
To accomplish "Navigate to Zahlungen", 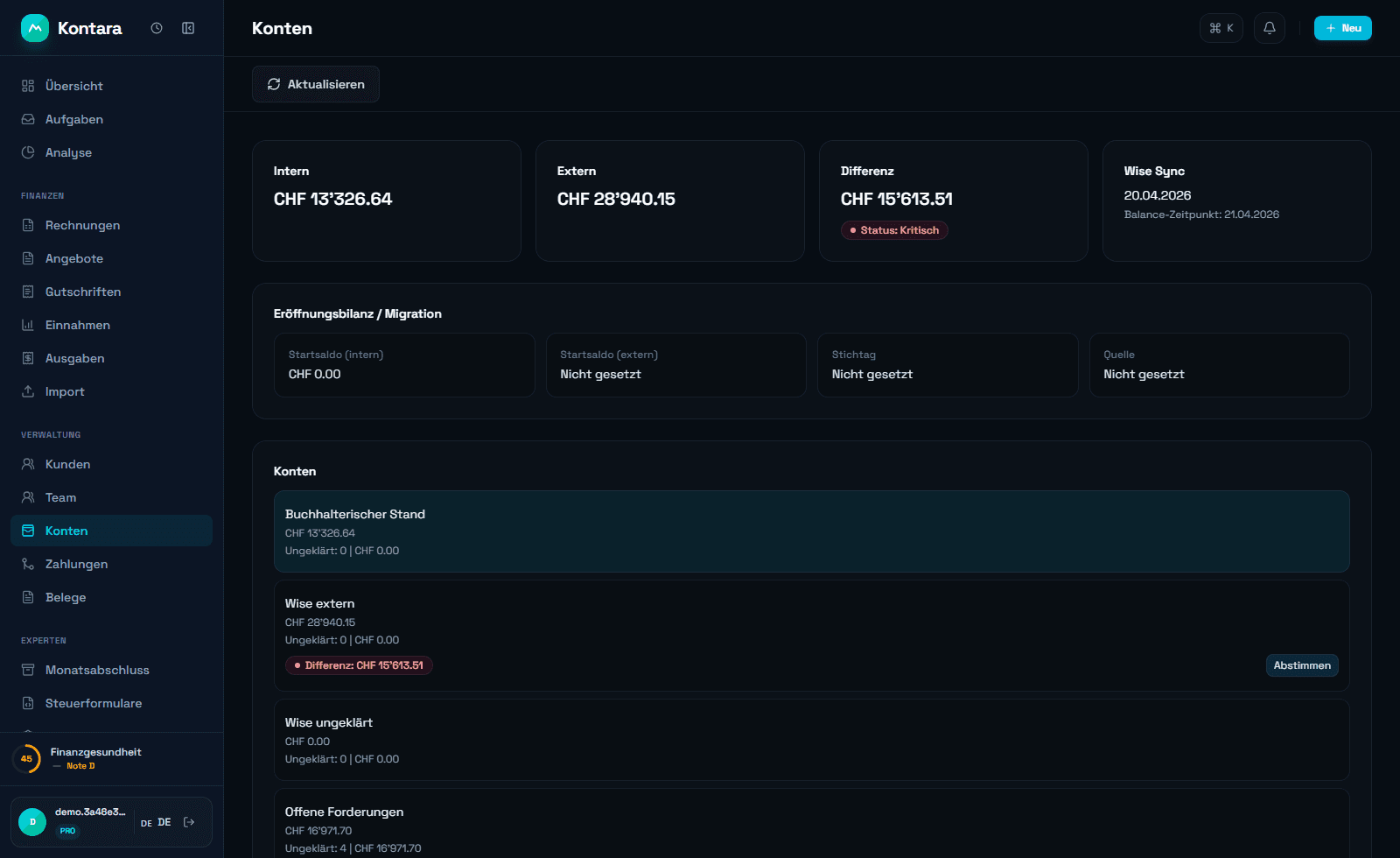I will [x=111, y=564].
